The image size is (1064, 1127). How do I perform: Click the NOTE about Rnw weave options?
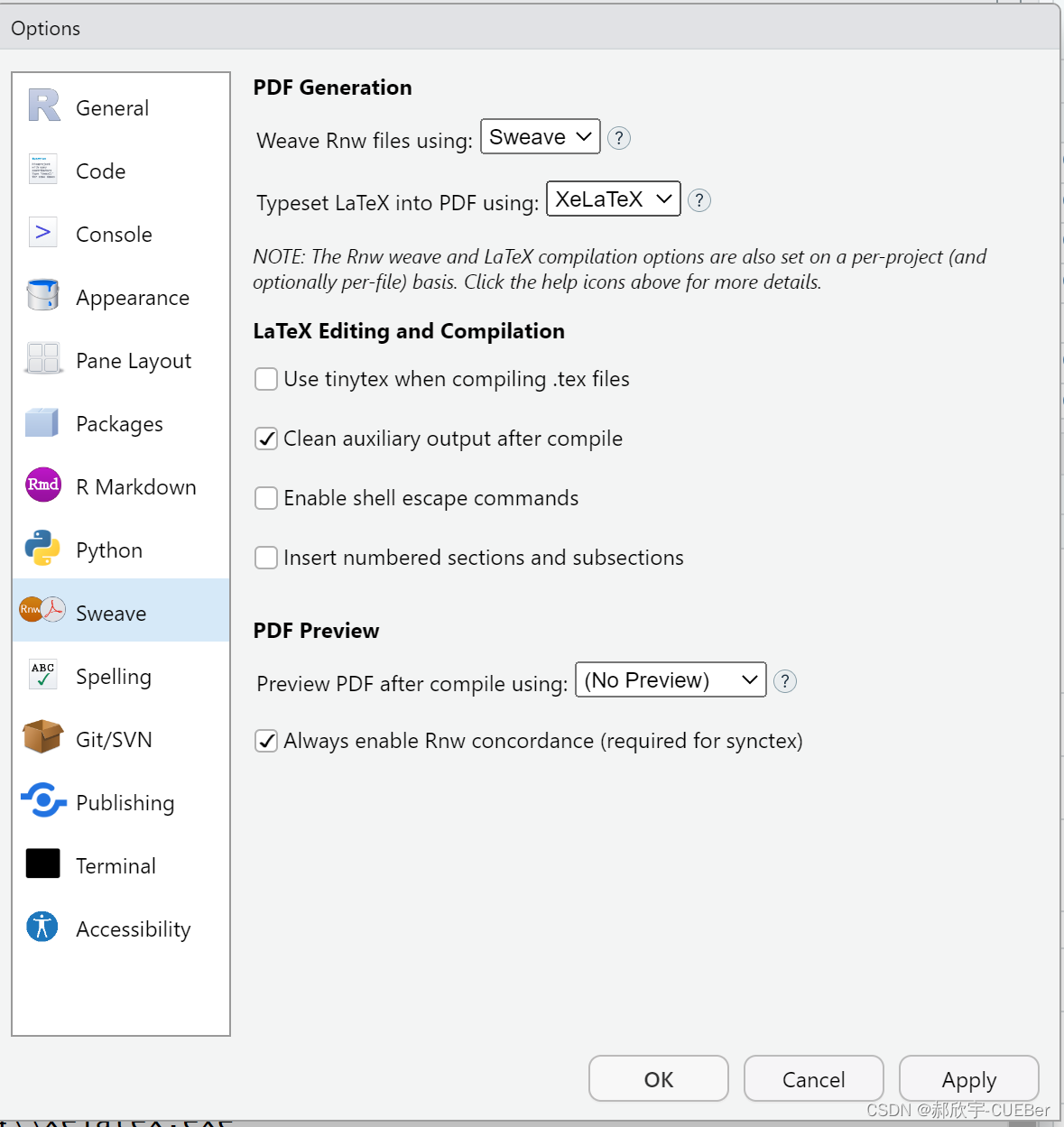click(620, 269)
